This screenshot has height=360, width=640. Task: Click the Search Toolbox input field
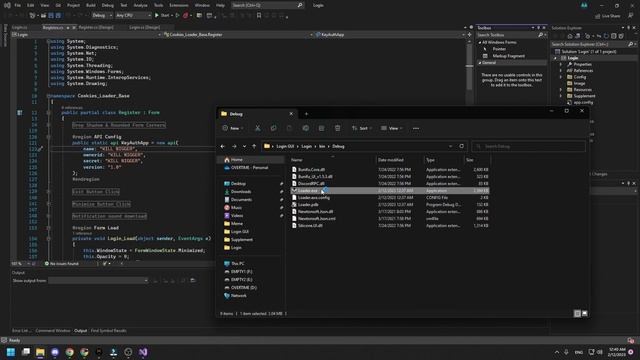coord(507,35)
